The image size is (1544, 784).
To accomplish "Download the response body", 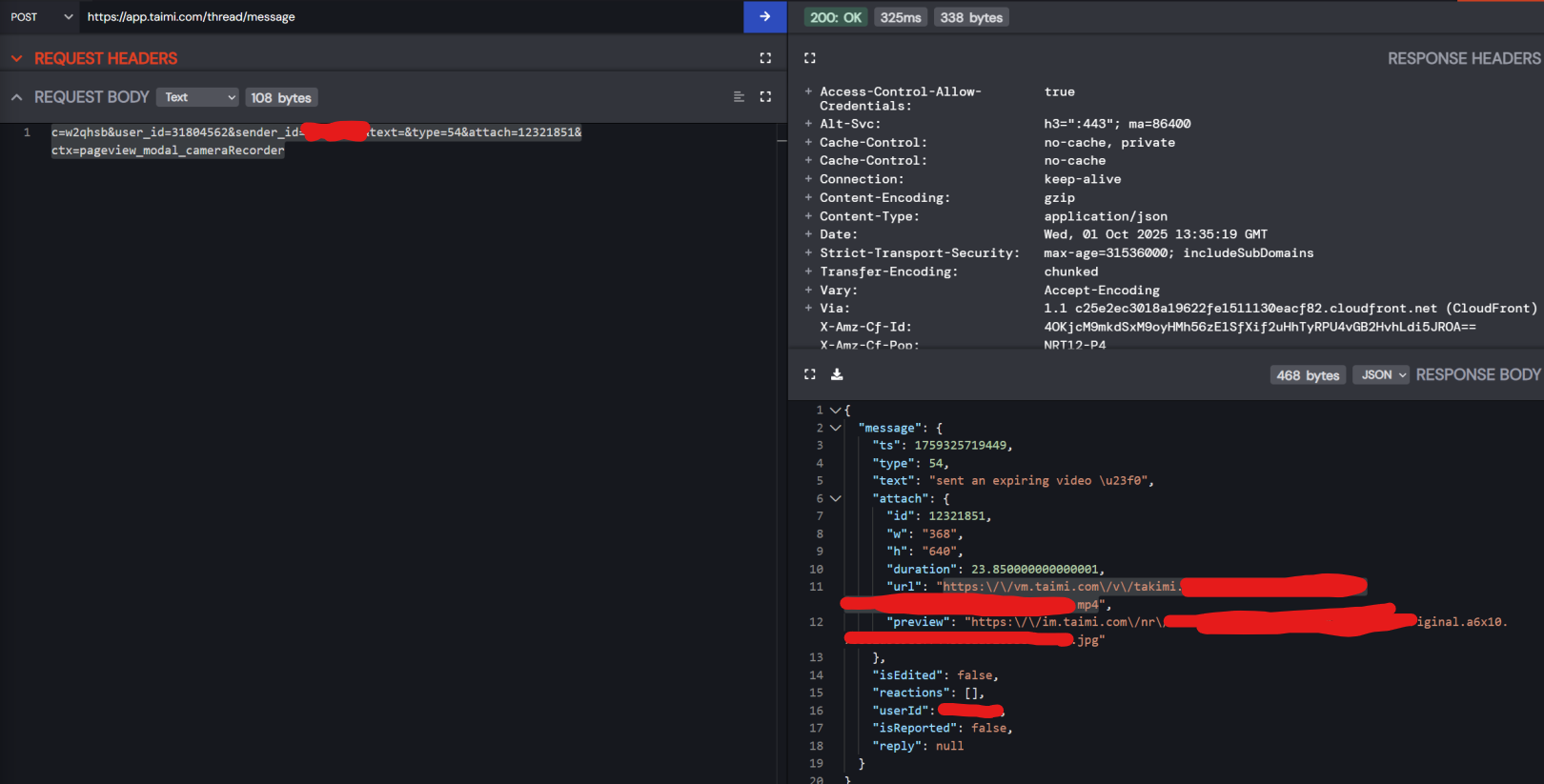I will 837,374.
